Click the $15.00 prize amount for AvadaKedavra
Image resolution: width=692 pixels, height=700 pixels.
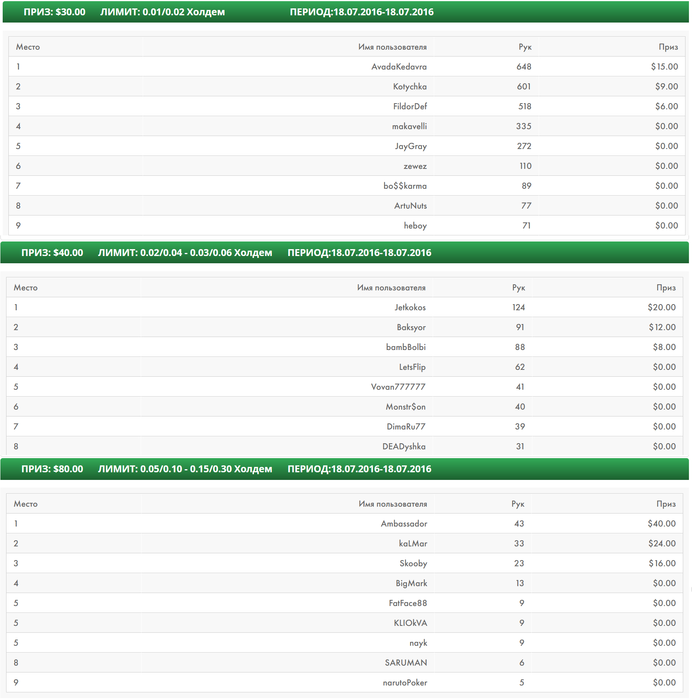[x=663, y=67]
